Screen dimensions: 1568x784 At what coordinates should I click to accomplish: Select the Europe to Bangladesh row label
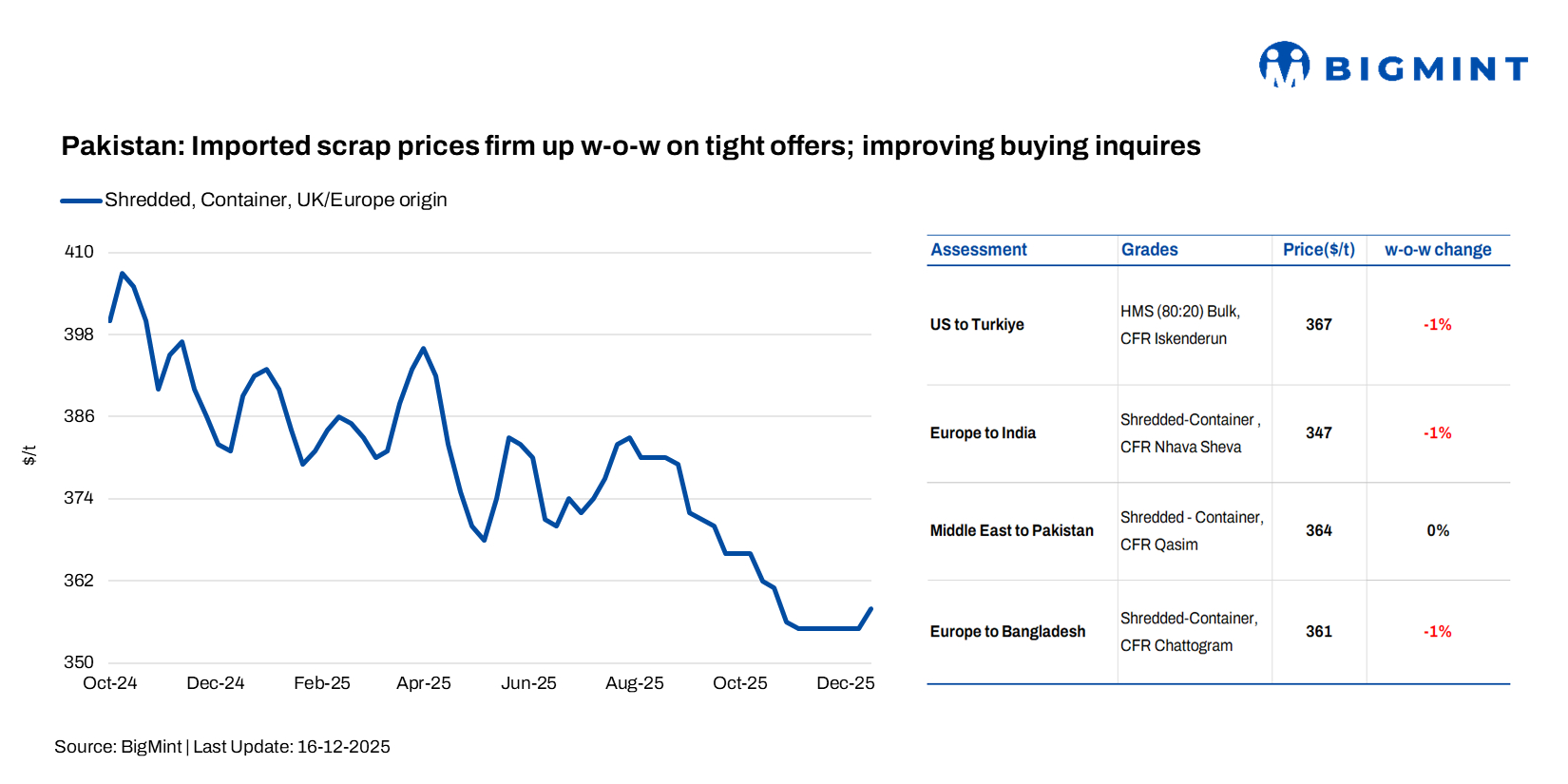[x=1006, y=632]
